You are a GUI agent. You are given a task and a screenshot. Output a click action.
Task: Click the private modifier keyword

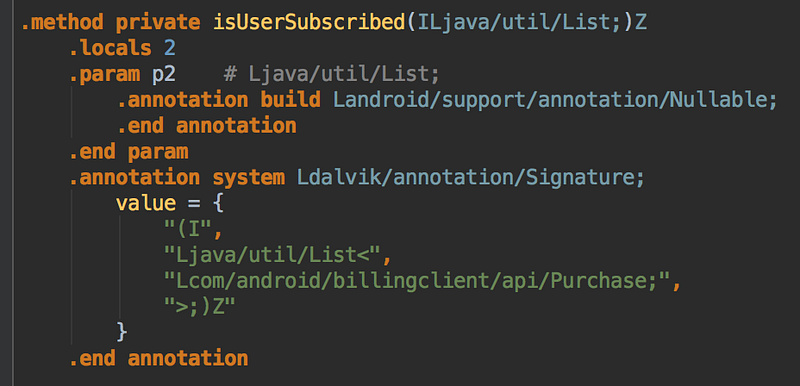158,23
